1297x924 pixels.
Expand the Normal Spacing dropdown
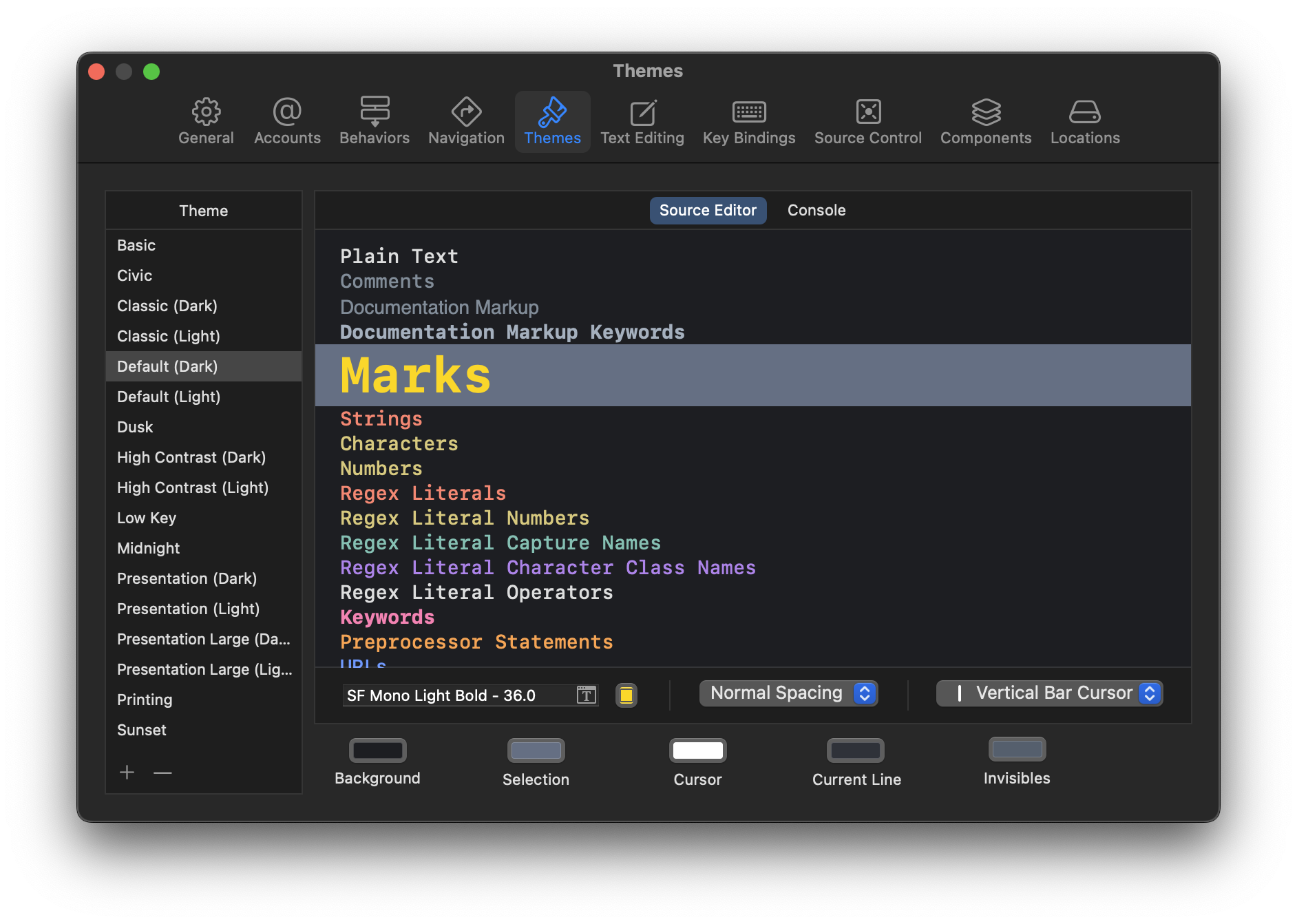pos(788,693)
